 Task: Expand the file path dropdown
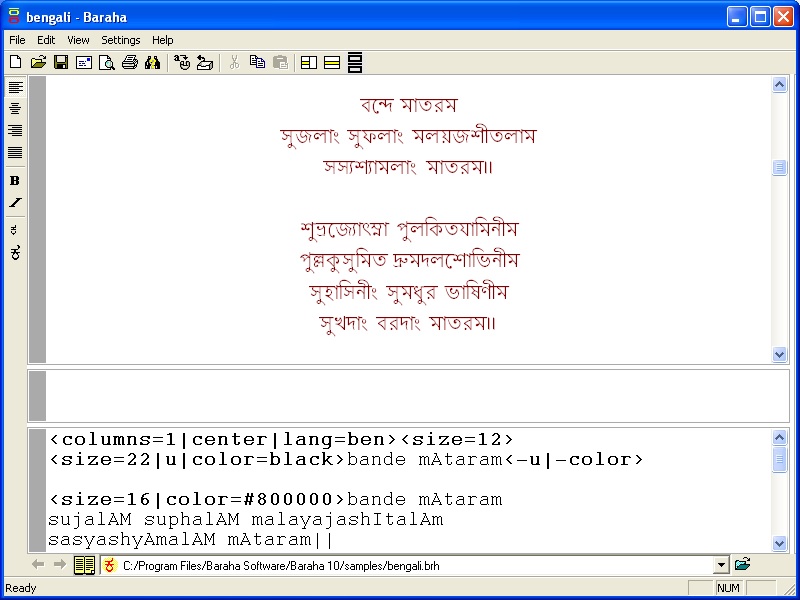[x=721, y=565]
